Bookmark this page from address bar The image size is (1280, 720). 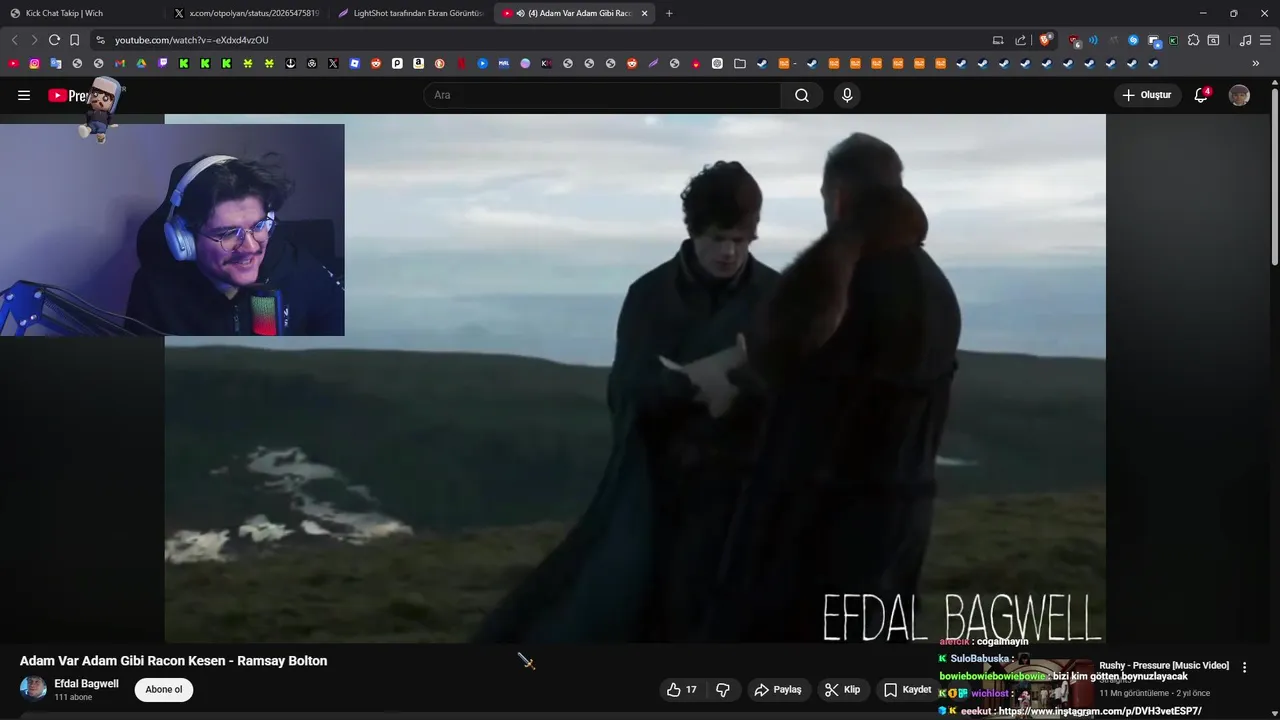coord(74,40)
